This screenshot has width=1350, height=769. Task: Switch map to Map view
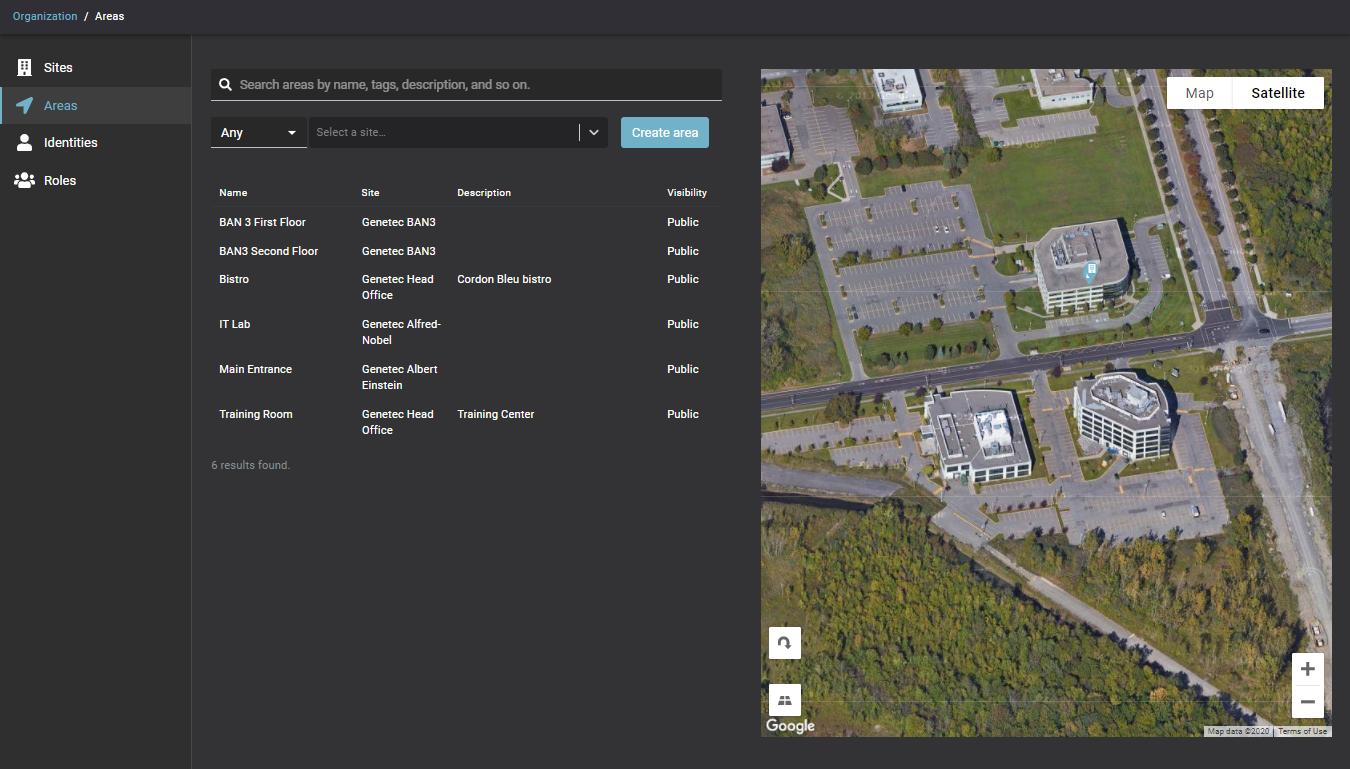click(1199, 93)
